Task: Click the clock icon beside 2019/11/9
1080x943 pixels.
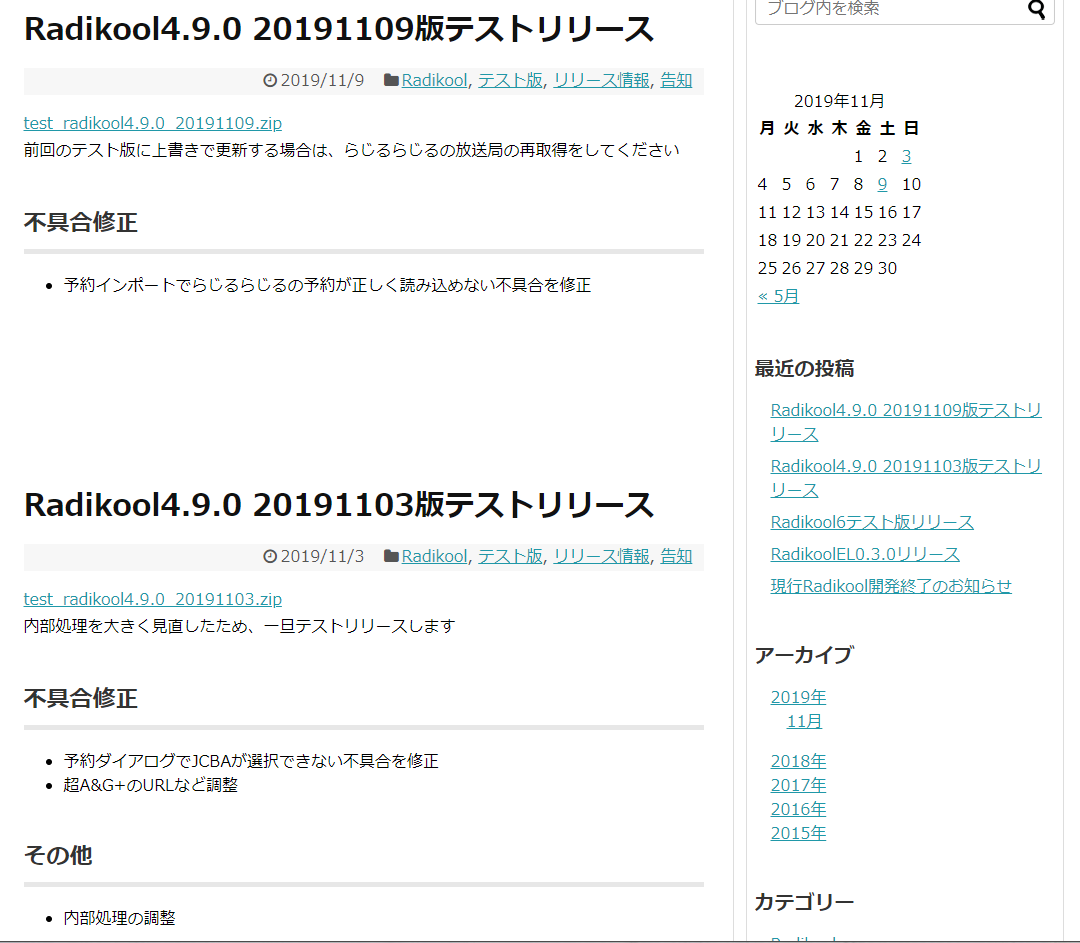Action: (270, 81)
